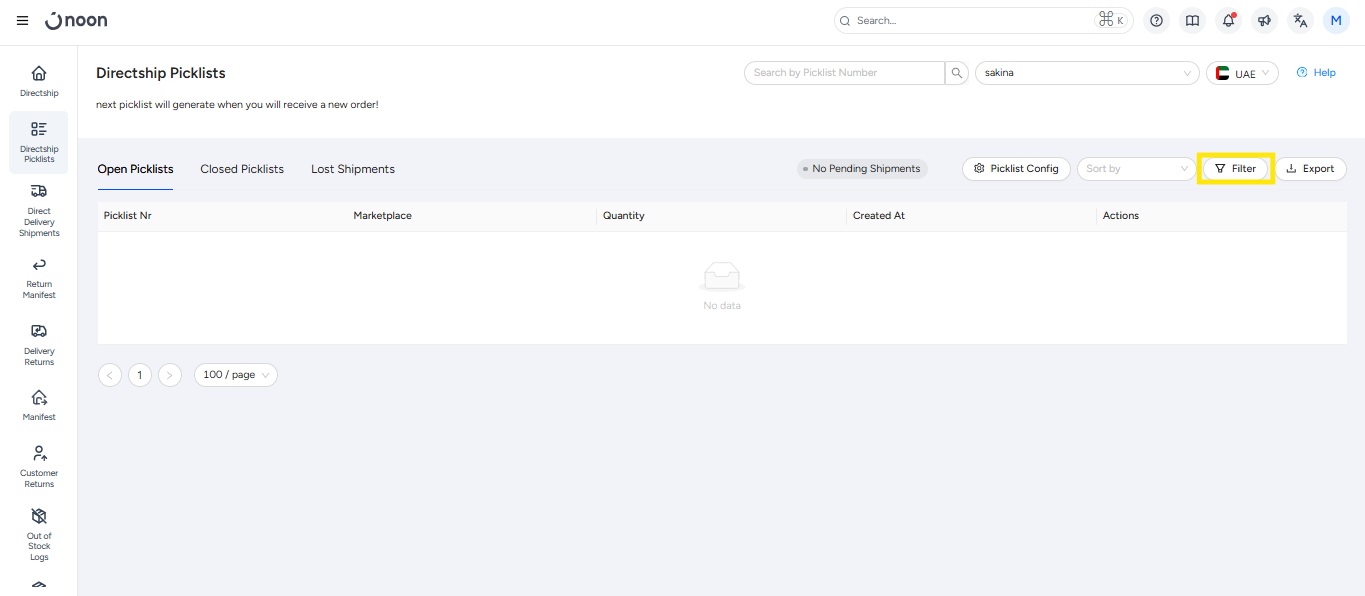1365x596 pixels.
Task: Open the hamburger menu icon
Action: [22, 20]
